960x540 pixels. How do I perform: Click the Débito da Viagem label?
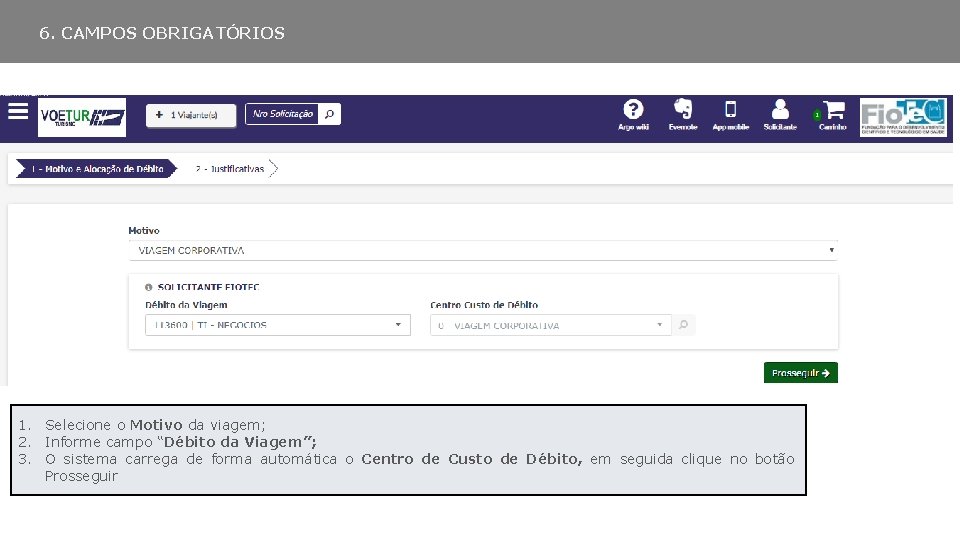pyautogui.click(x=186, y=305)
